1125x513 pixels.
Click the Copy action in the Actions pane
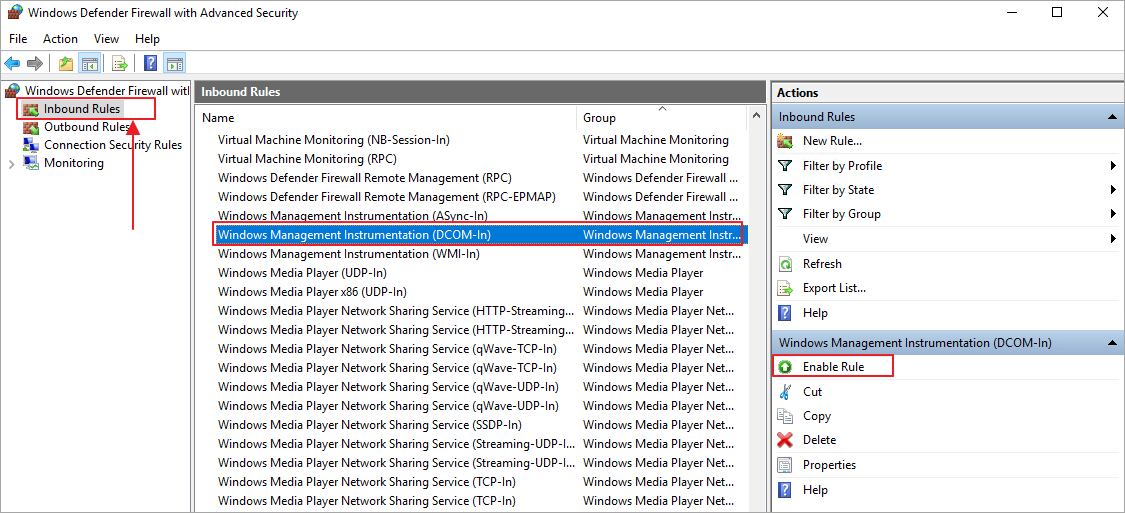click(816, 416)
